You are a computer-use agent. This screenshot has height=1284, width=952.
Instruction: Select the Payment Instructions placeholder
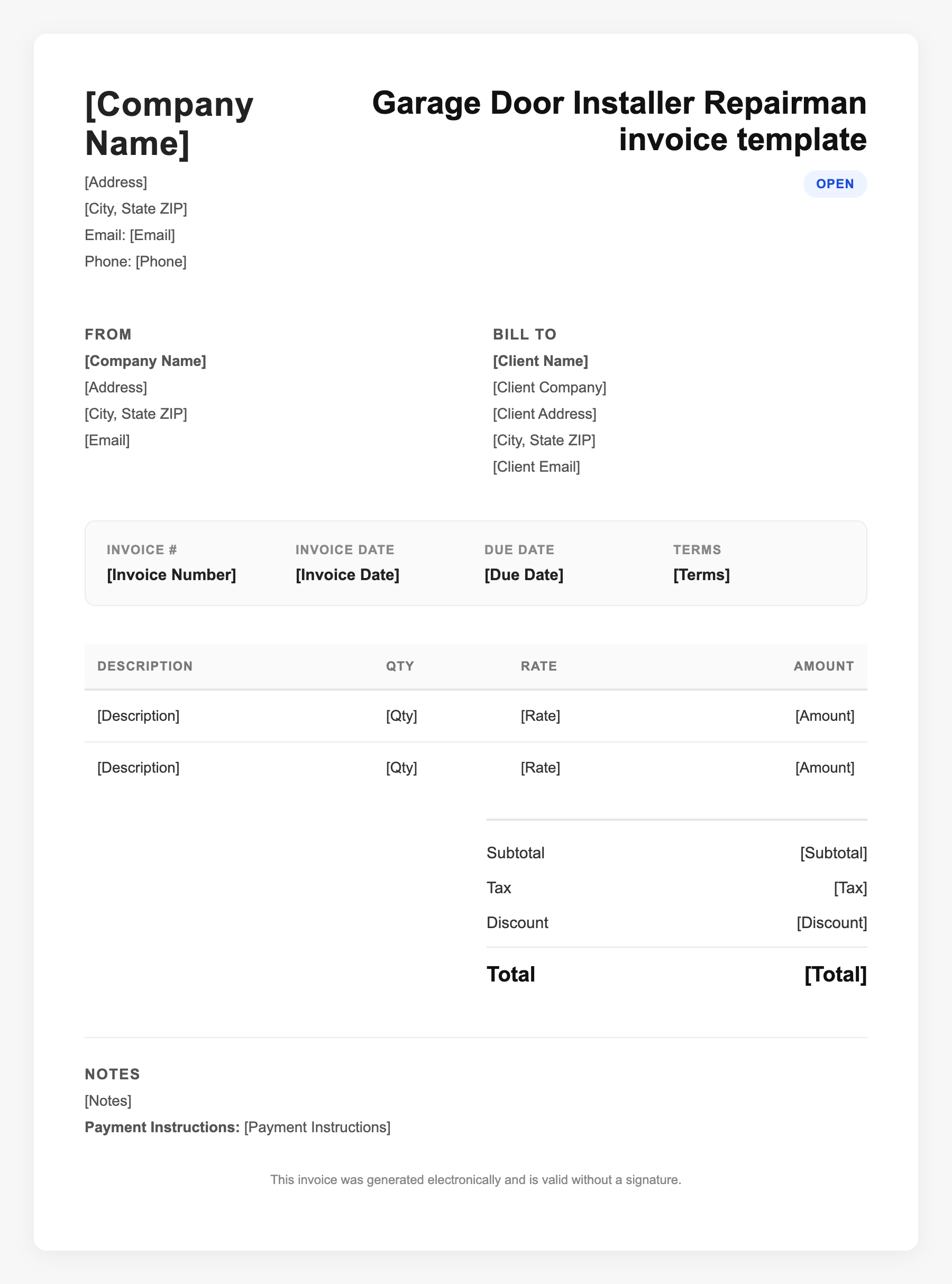click(x=317, y=1127)
